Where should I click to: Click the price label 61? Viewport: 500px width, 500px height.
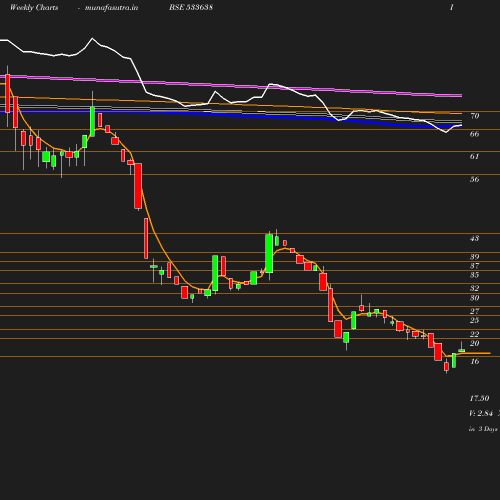475,156
